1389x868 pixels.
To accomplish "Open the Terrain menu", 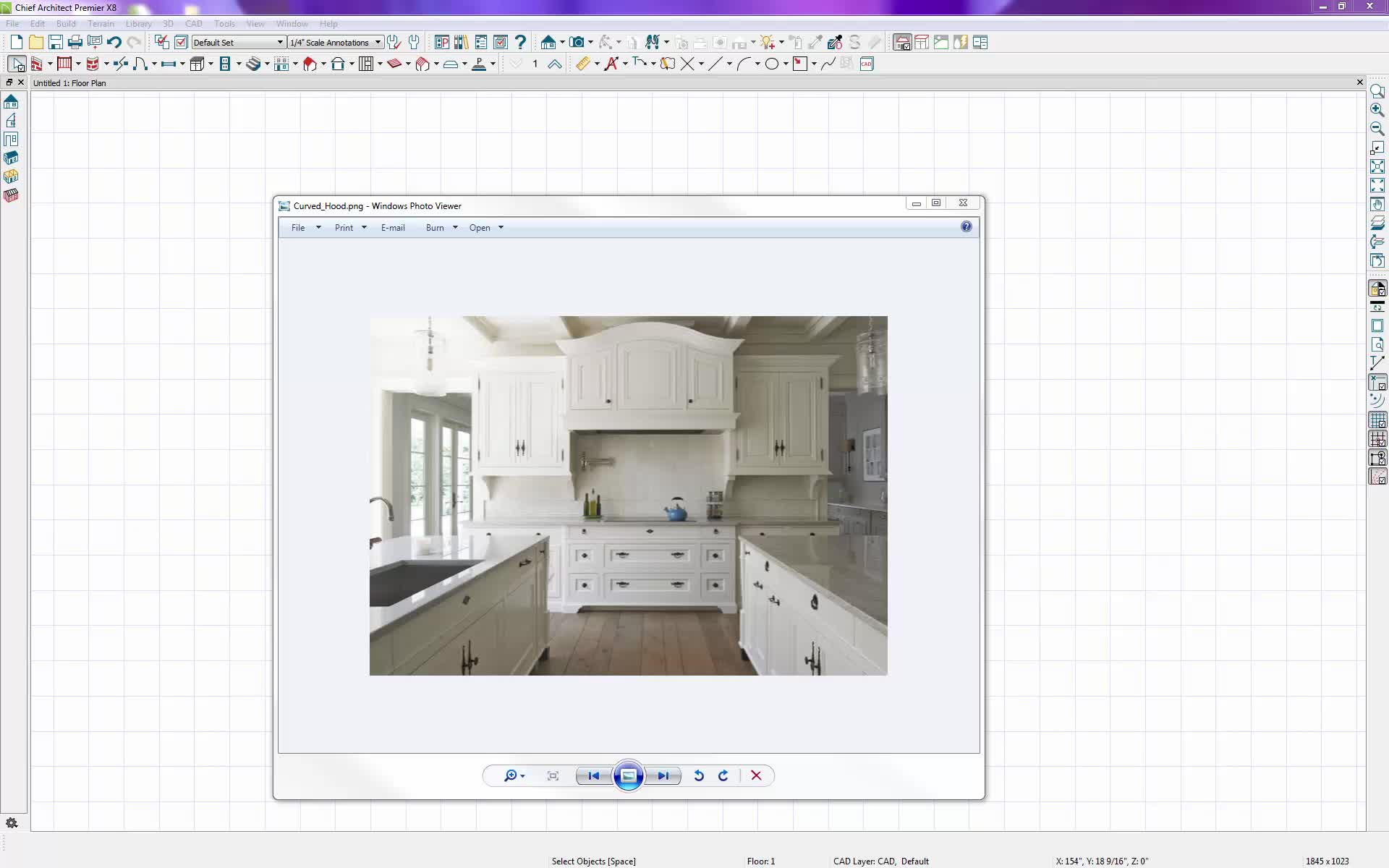I will coord(101,23).
